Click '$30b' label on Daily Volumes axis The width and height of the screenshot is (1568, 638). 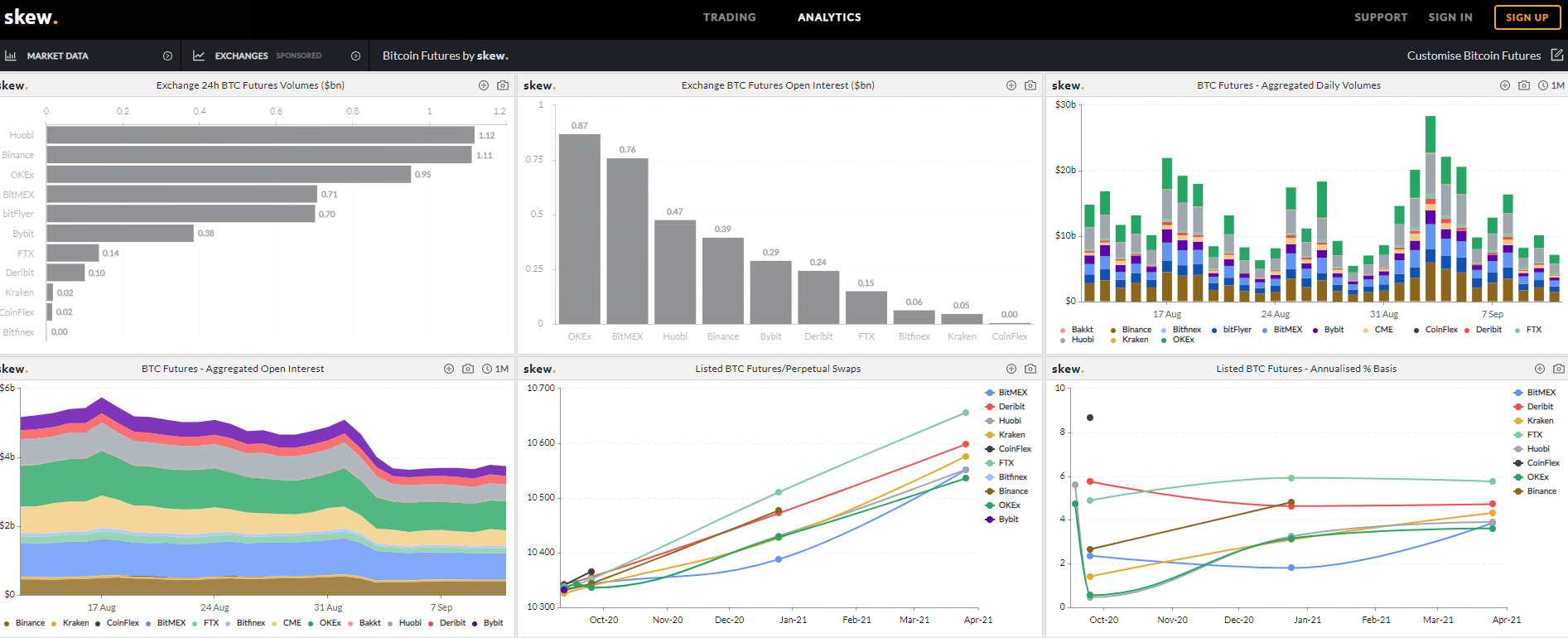1066,105
